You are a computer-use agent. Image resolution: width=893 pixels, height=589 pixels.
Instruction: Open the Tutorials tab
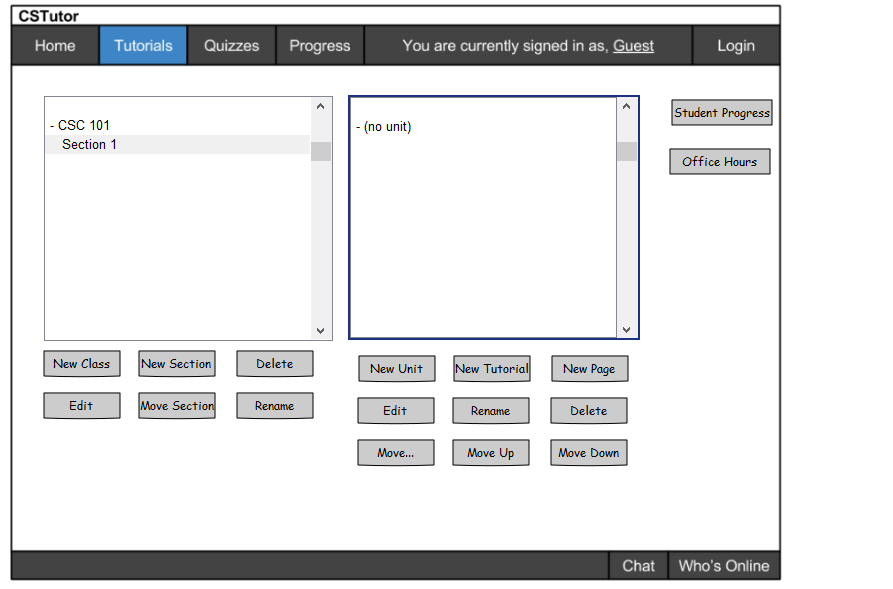(143, 46)
